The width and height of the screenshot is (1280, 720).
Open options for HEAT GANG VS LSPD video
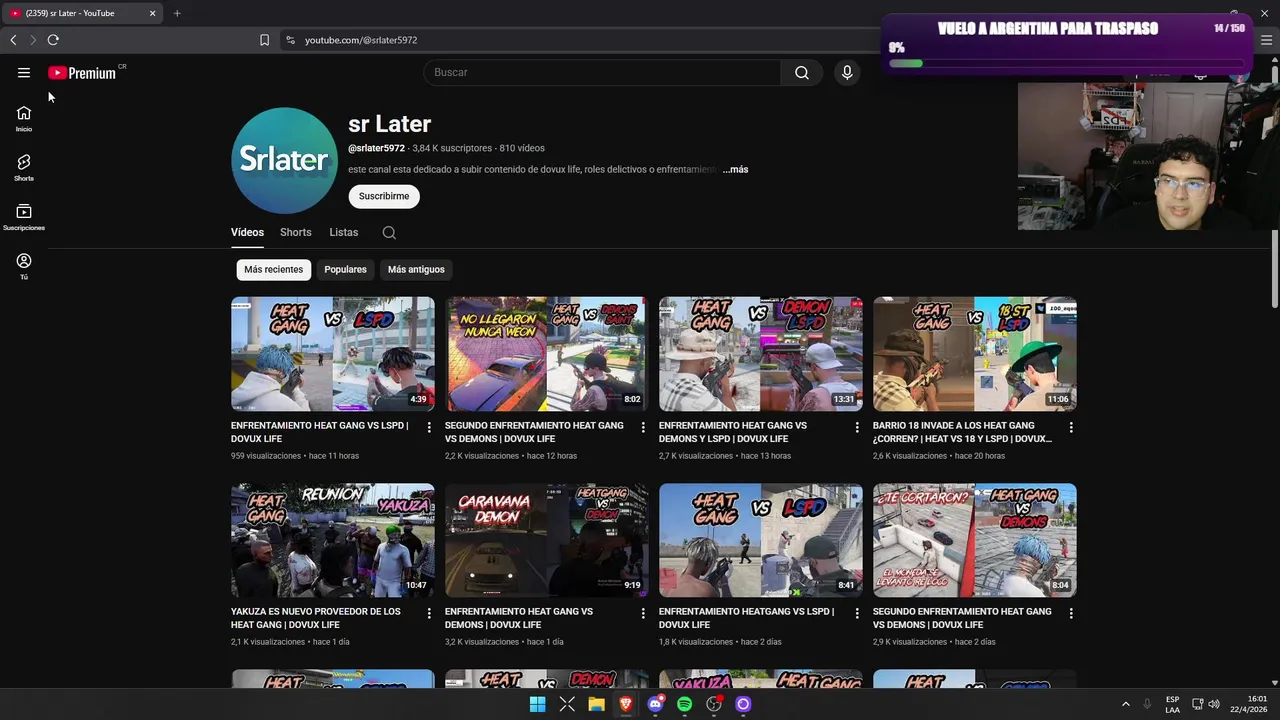click(429, 427)
